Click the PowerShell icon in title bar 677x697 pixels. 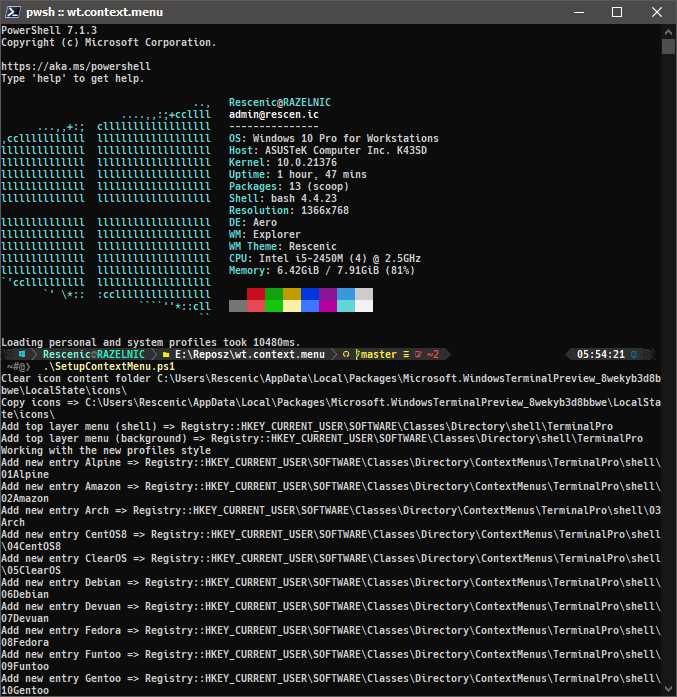(12, 12)
